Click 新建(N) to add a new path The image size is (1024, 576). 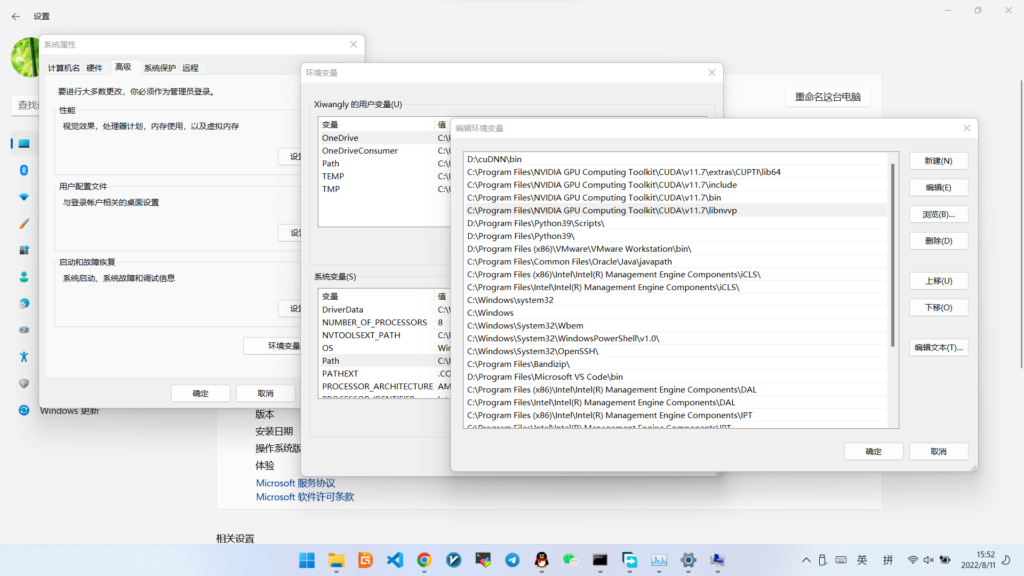point(938,161)
